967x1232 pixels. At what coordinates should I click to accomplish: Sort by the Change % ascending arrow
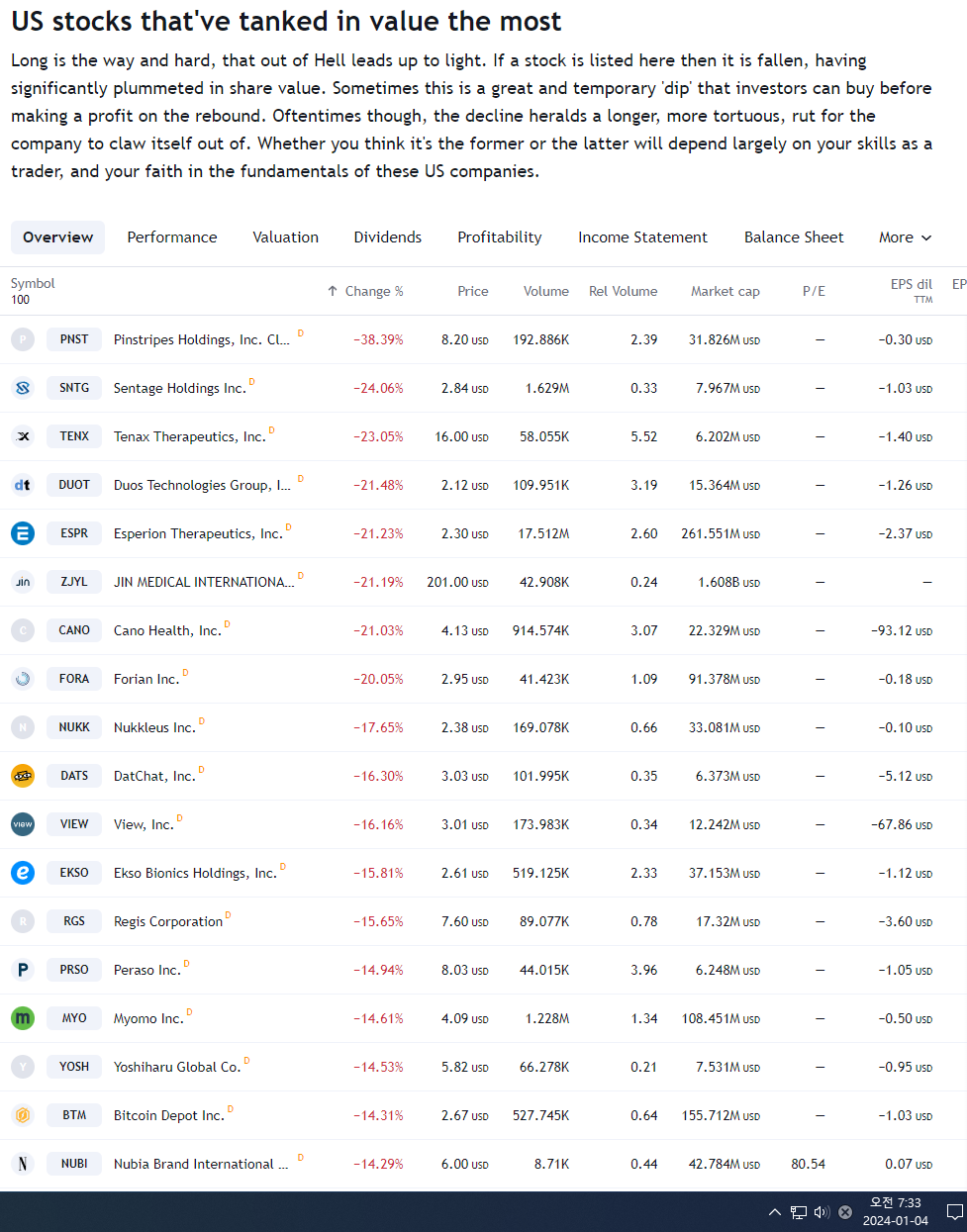[333, 291]
